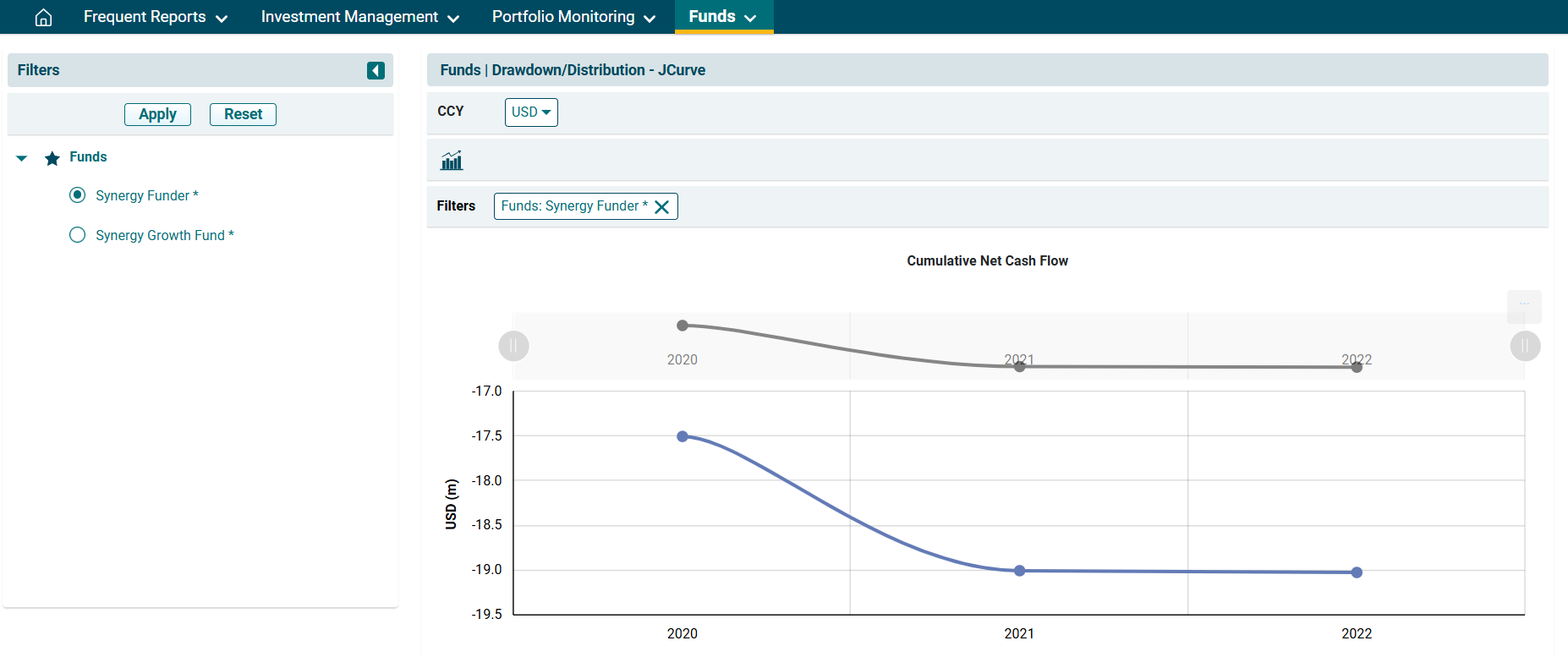Collapse the Funds tree node
The width and height of the screenshot is (1568, 657).
click(22, 158)
